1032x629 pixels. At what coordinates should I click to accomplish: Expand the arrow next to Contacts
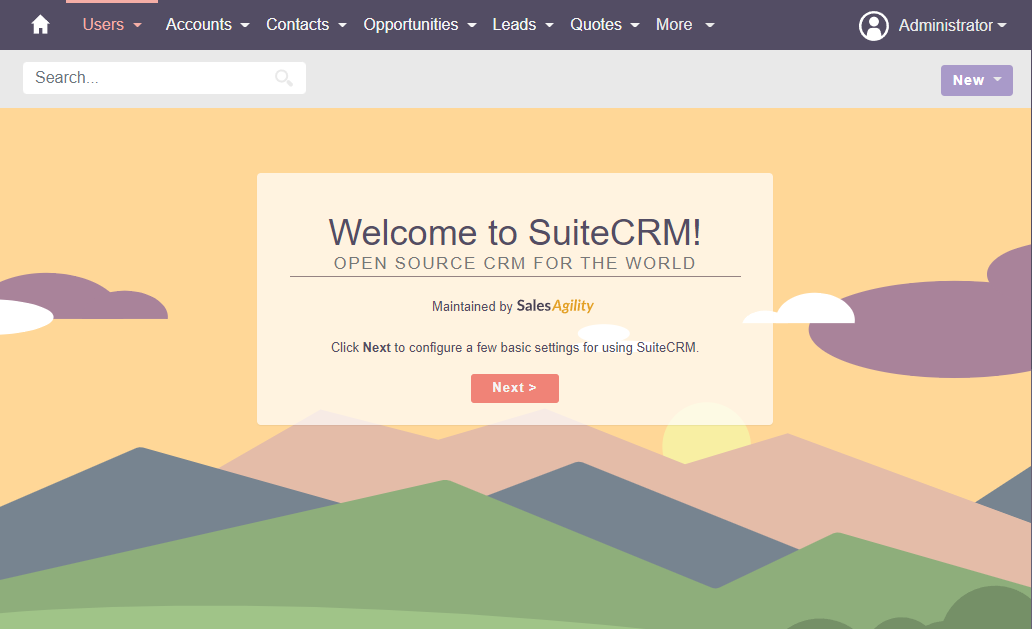tap(343, 26)
